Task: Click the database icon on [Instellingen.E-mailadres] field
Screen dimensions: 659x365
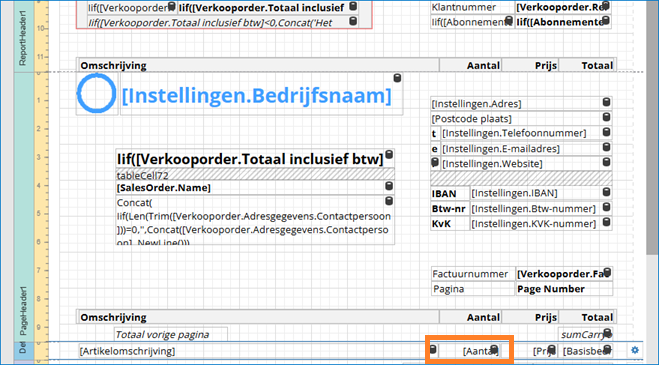Action: pyautogui.click(x=606, y=147)
